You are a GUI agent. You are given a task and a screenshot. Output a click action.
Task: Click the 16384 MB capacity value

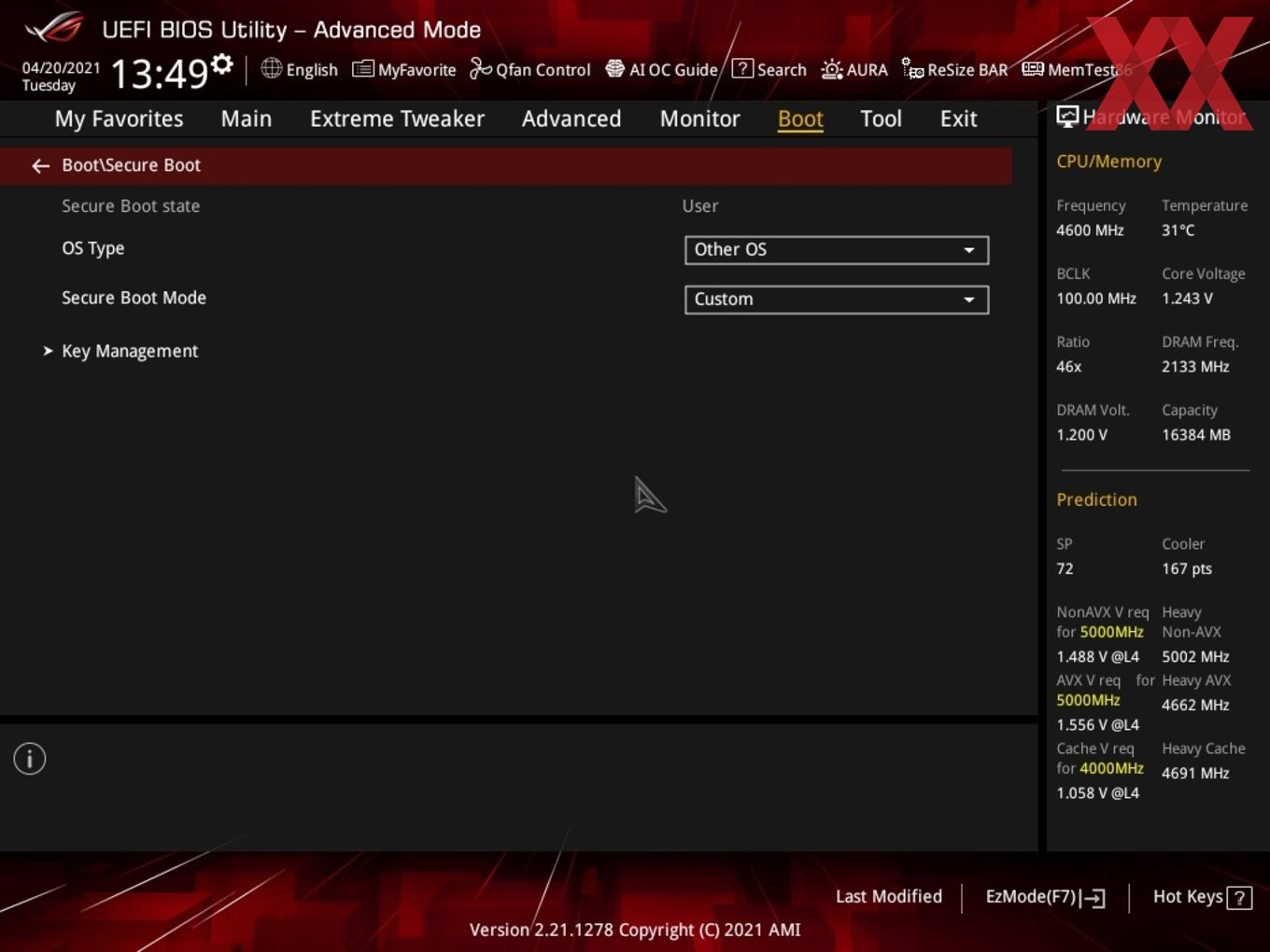(1196, 435)
